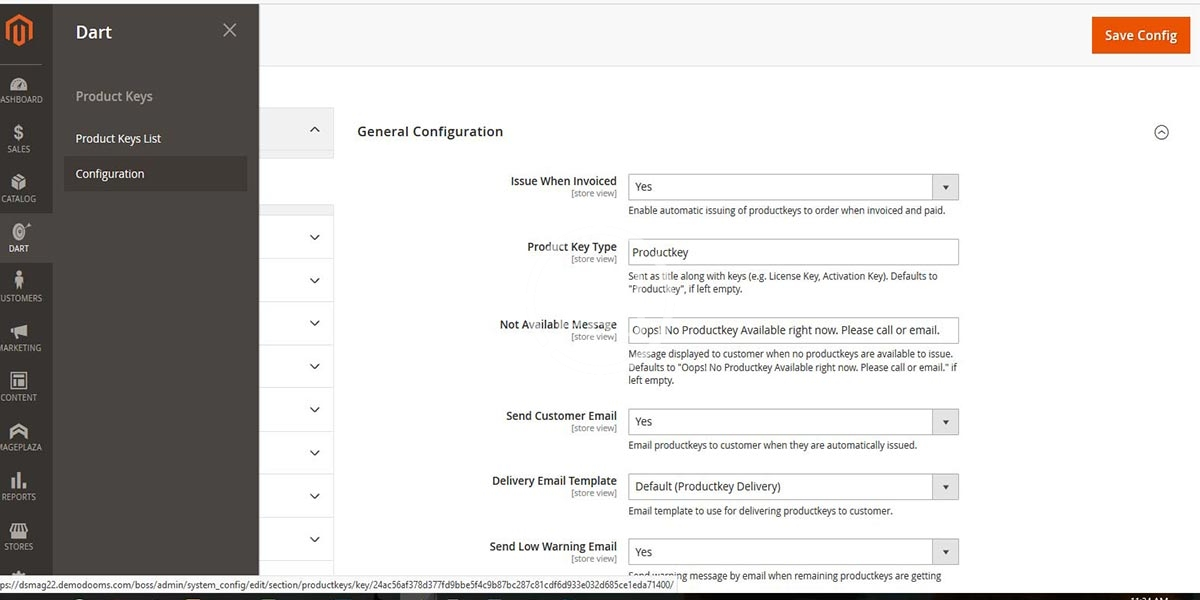This screenshot has height=600, width=1200.
Task: Open the Customers sidebar icon
Action: [x=19, y=286]
